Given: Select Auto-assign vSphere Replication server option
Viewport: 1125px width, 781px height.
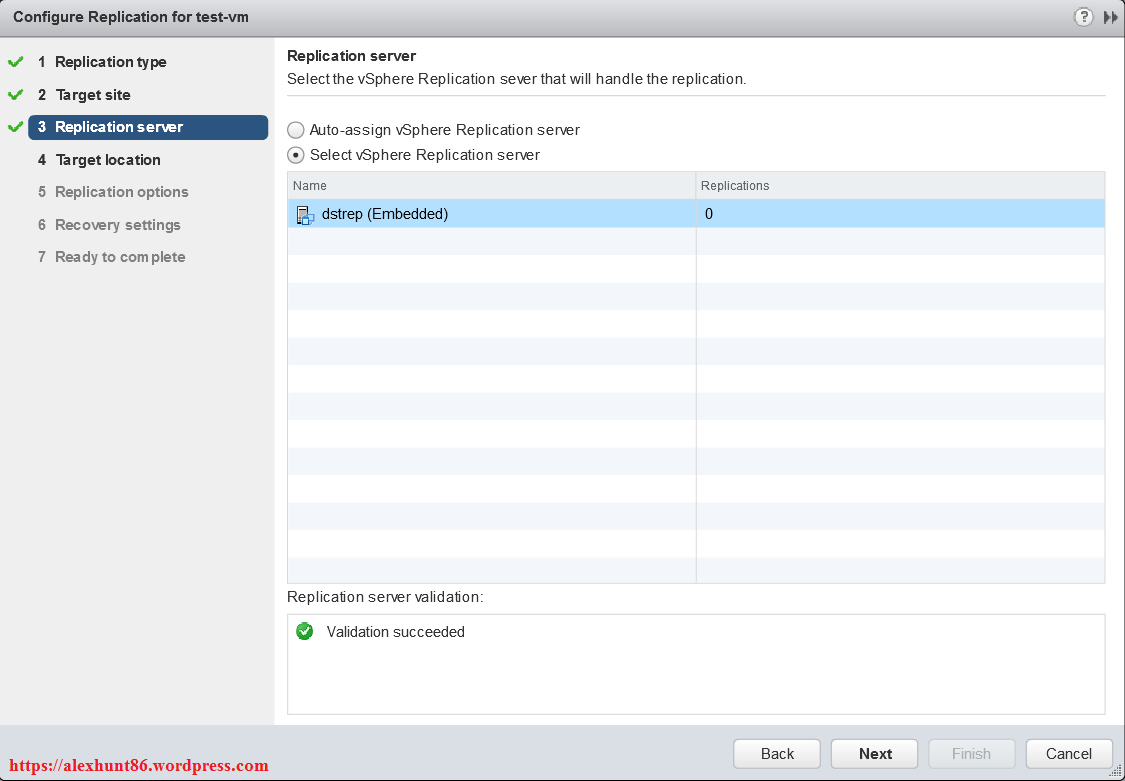Looking at the screenshot, I should 296,130.
